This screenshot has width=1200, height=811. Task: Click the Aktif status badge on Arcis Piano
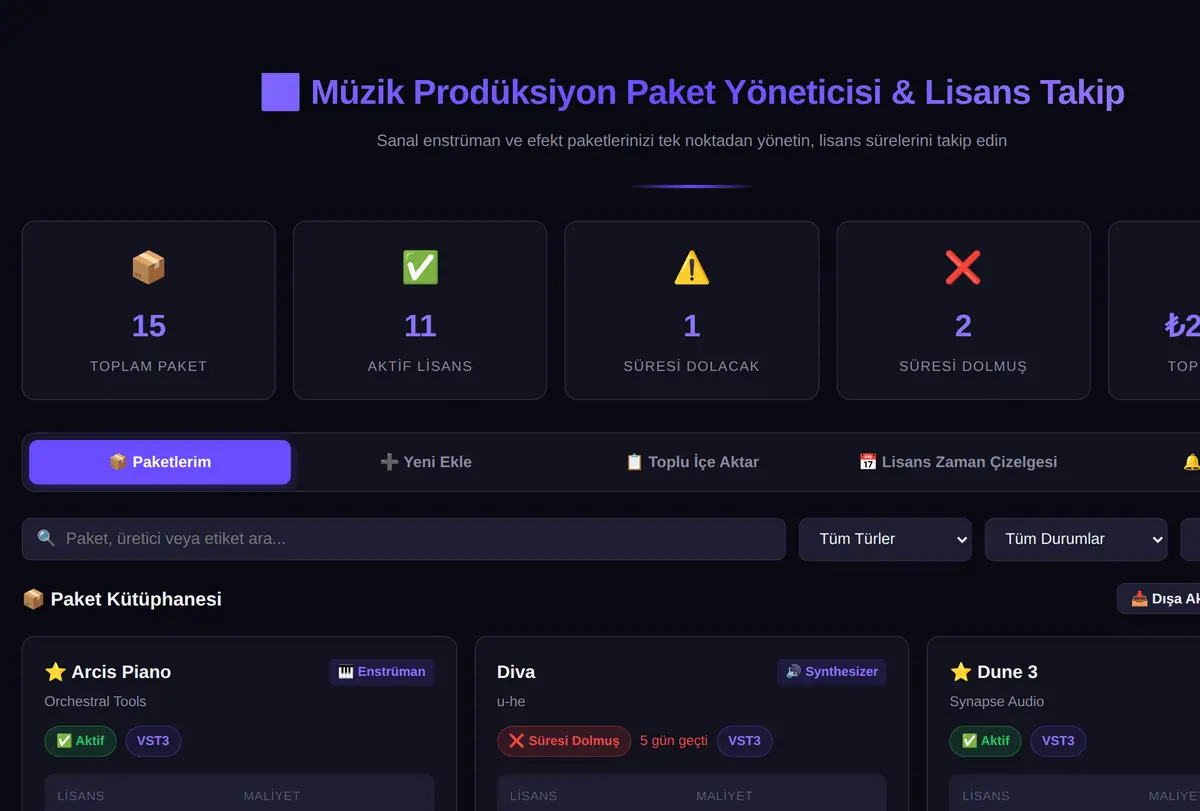pyautogui.click(x=81, y=741)
